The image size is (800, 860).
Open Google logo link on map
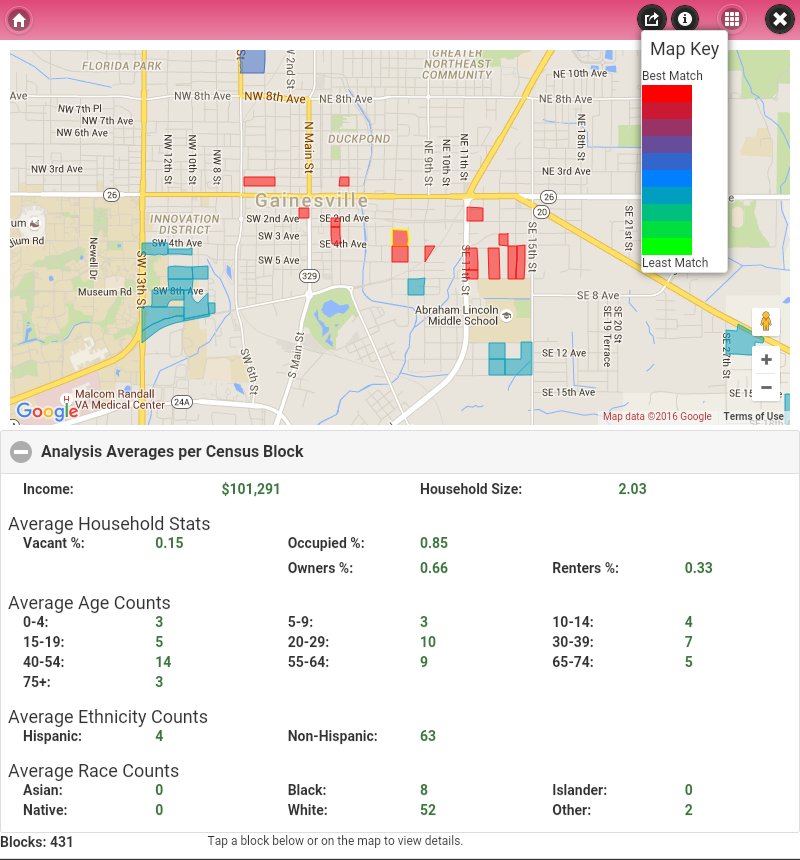click(x=47, y=410)
